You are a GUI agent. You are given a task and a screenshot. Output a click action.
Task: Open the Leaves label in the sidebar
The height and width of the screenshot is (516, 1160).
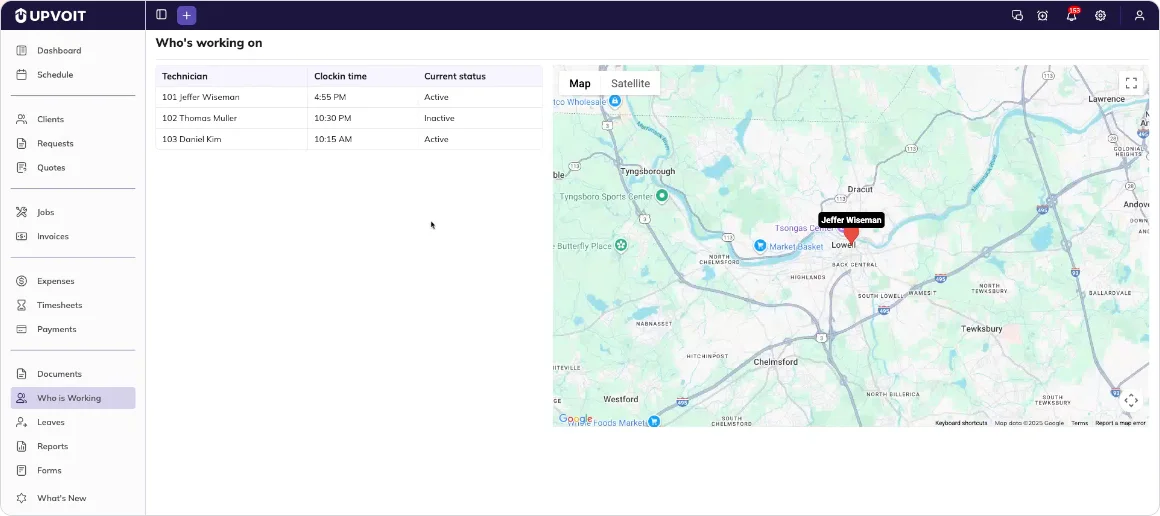tap(51, 422)
